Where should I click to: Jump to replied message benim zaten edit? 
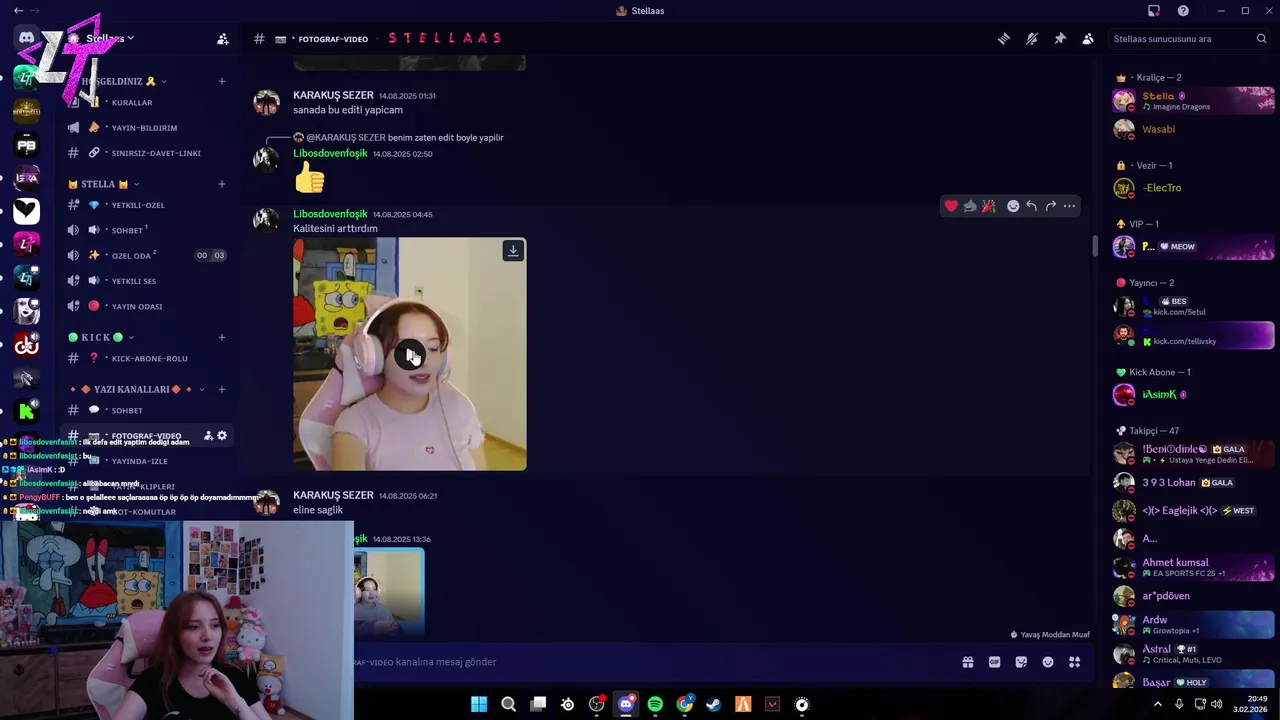445,137
